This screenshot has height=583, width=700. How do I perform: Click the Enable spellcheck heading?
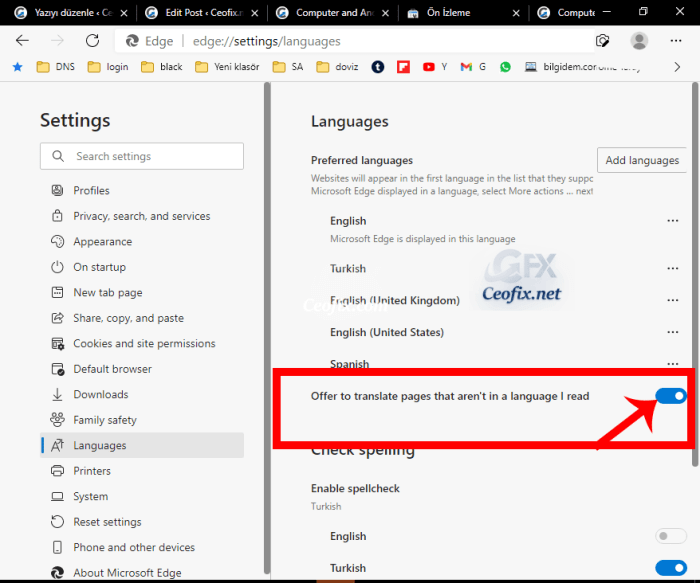pos(355,488)
